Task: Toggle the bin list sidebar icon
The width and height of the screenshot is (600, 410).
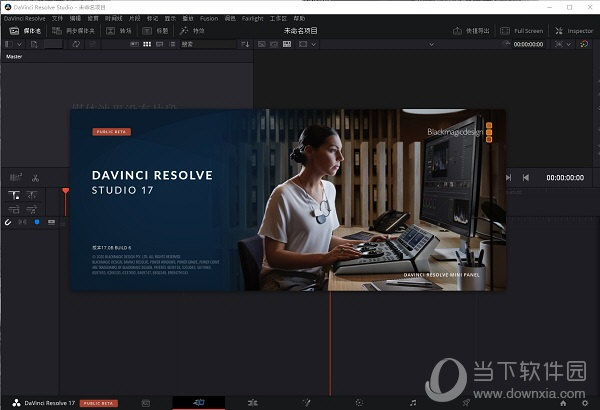Action: (x=8, y=44)
